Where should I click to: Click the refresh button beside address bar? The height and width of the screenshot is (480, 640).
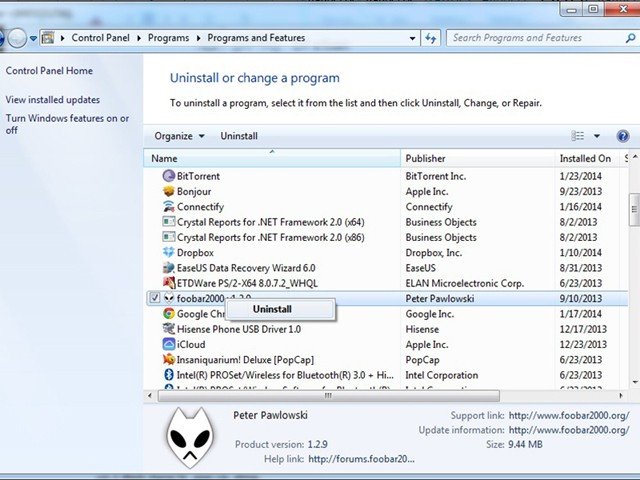tap(431, 38)
